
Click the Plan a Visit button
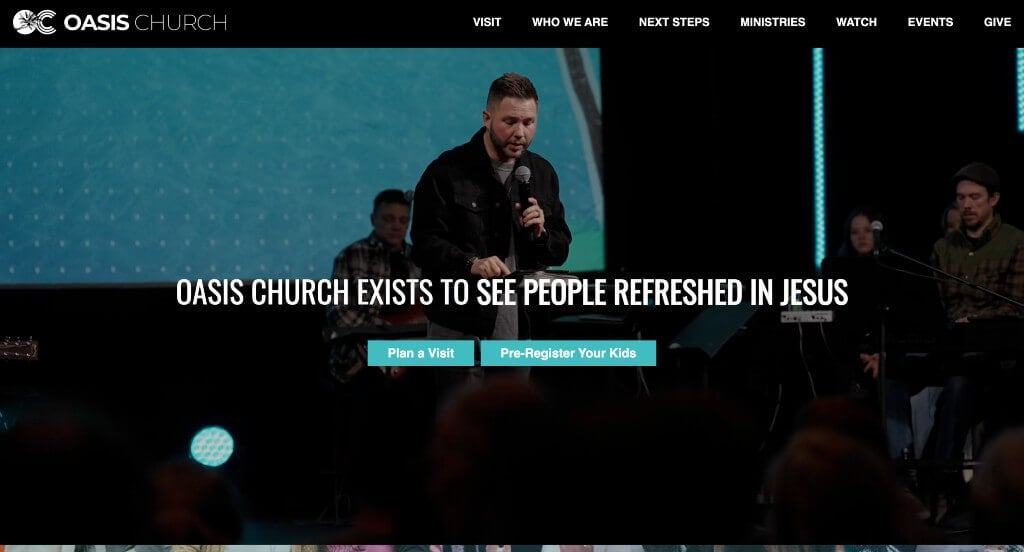pos(421,353)
